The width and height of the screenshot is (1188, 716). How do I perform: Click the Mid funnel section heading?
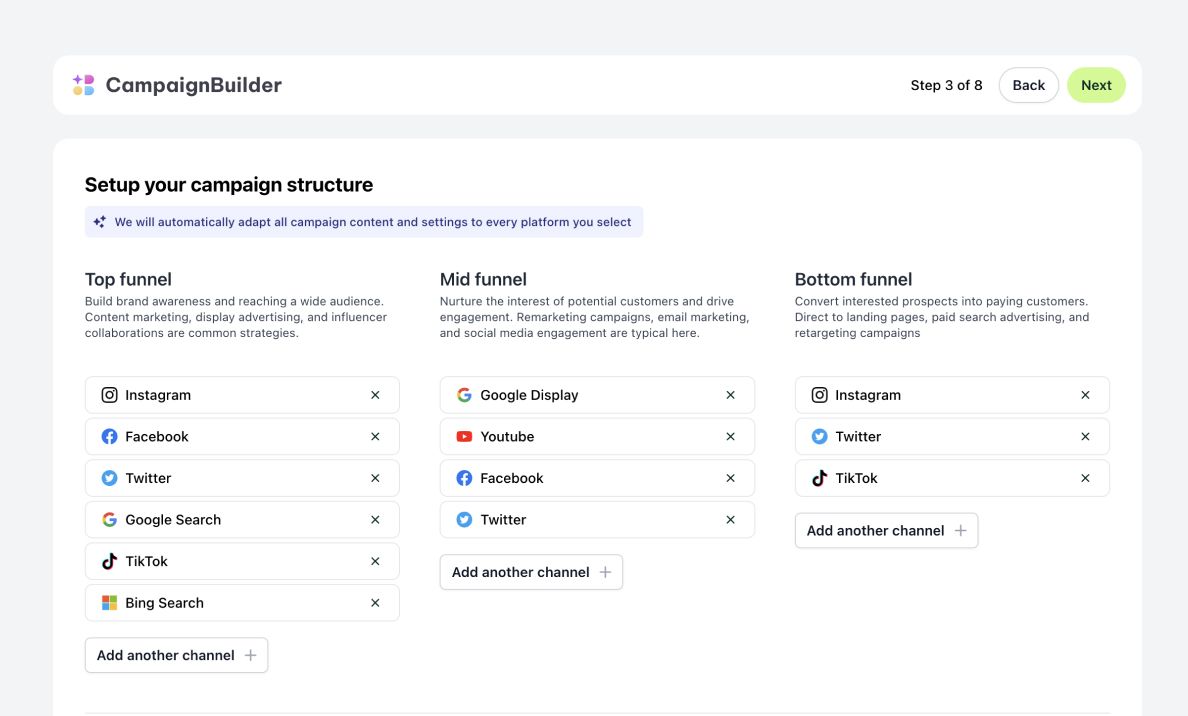[x=483, y=279]
